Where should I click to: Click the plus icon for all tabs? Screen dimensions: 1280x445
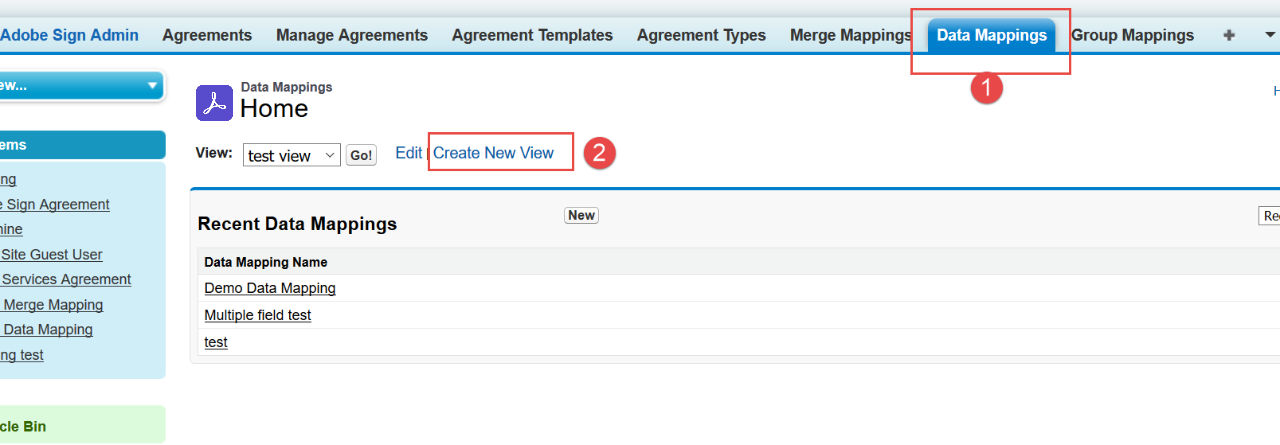1229,35
